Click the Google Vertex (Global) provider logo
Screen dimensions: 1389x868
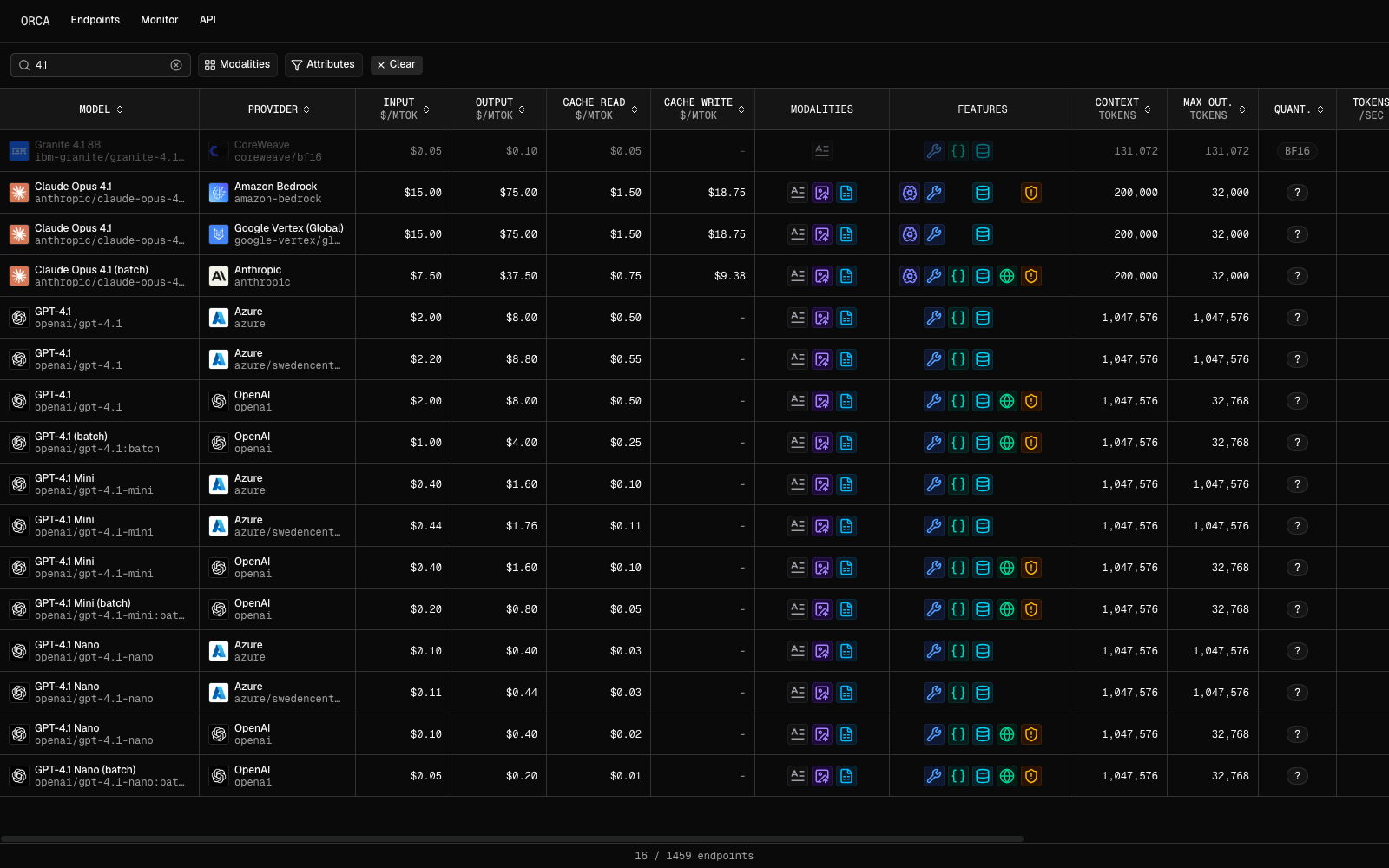click(x=219, y=234)
